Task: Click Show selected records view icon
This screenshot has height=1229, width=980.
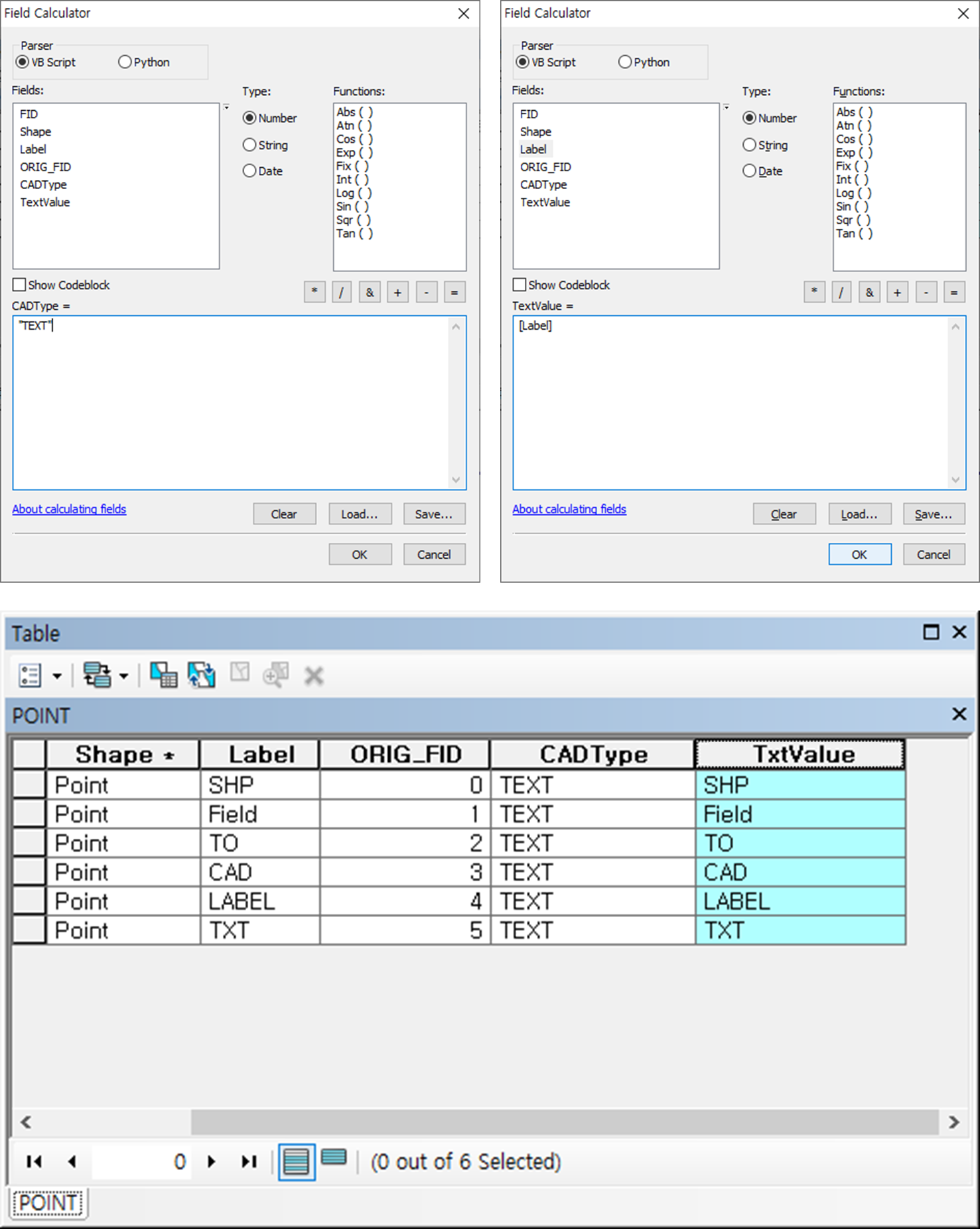Action: (x=334, y=1158)
